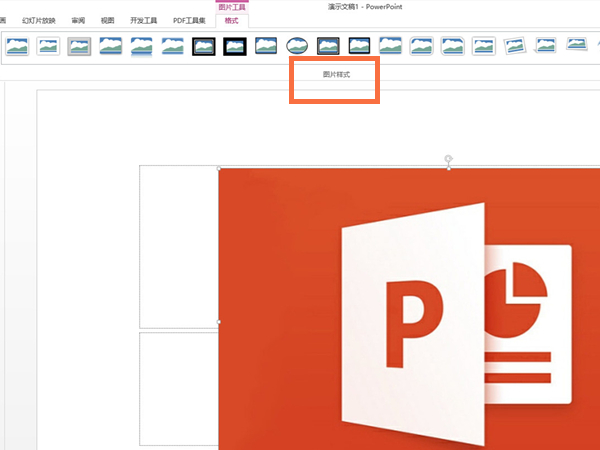Switch to the 审阅 tab

[x=78, y=20]
